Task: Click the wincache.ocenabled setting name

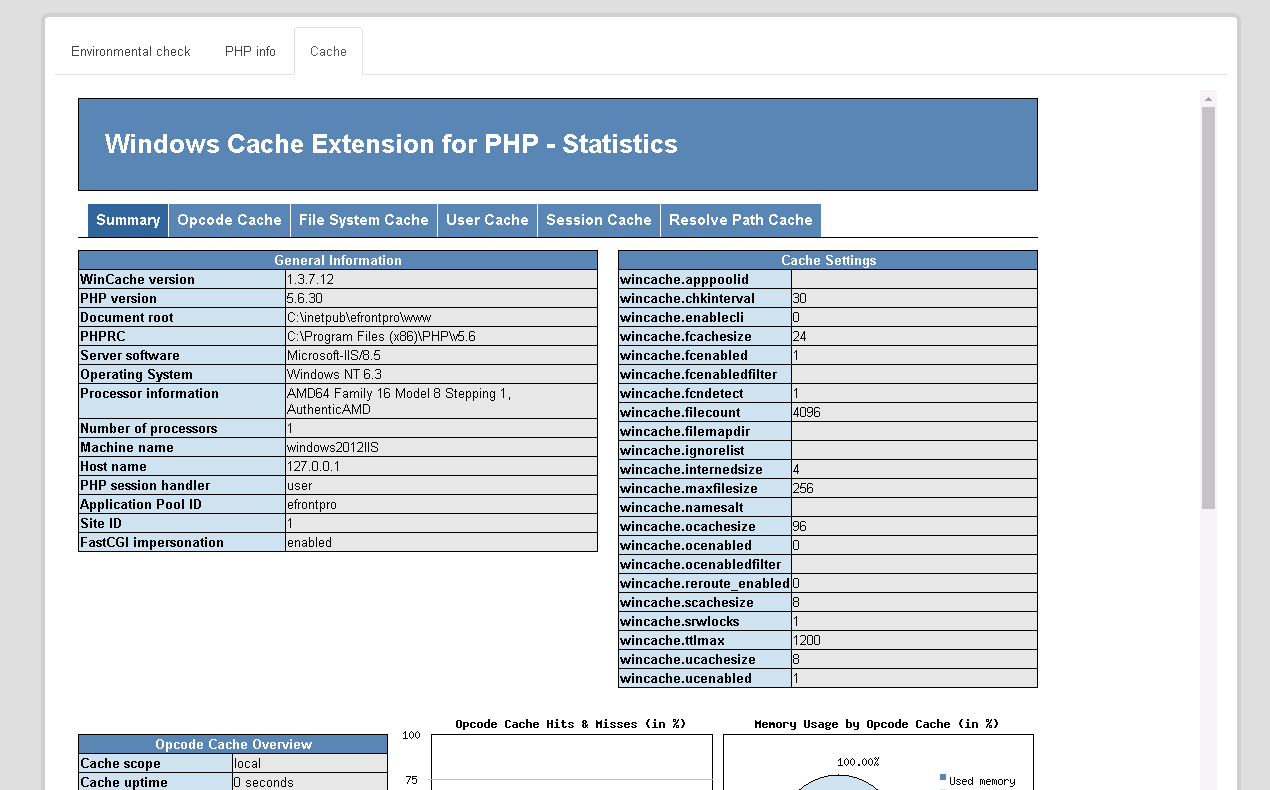Action: (x=686, y=545)
